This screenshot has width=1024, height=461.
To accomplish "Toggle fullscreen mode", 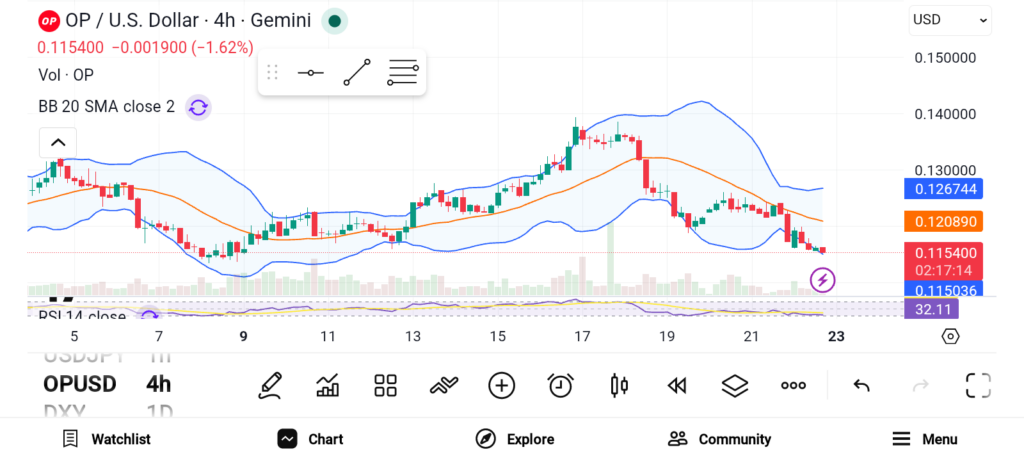I will (977, 385).
